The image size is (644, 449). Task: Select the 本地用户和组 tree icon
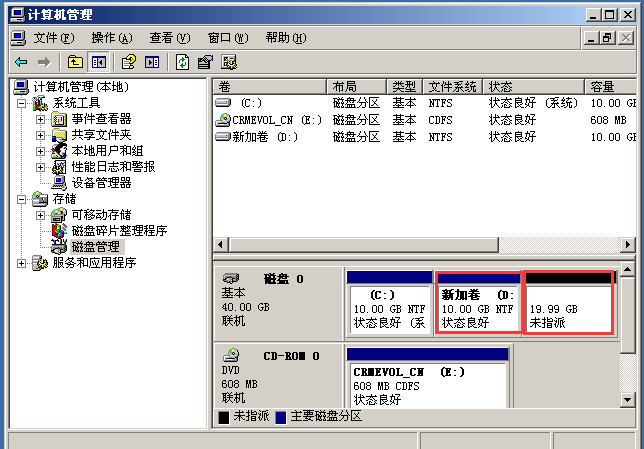[59, 151]
